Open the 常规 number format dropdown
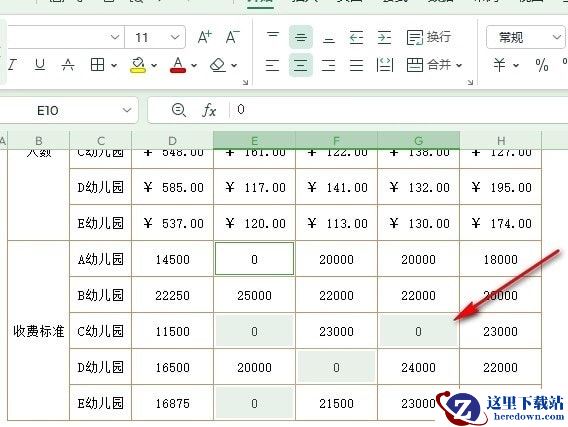The height and width of the screenshot is (427, 568). [x=556, y=37]
